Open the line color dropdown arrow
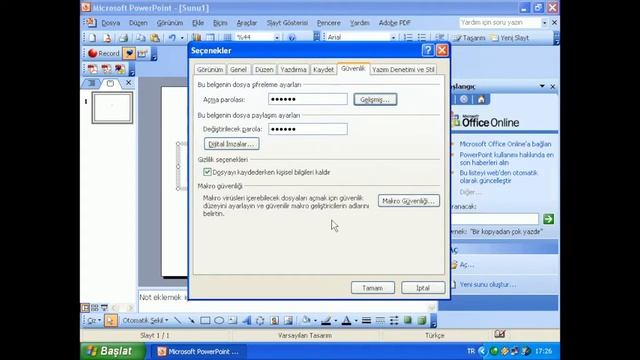 pos(336,321)
